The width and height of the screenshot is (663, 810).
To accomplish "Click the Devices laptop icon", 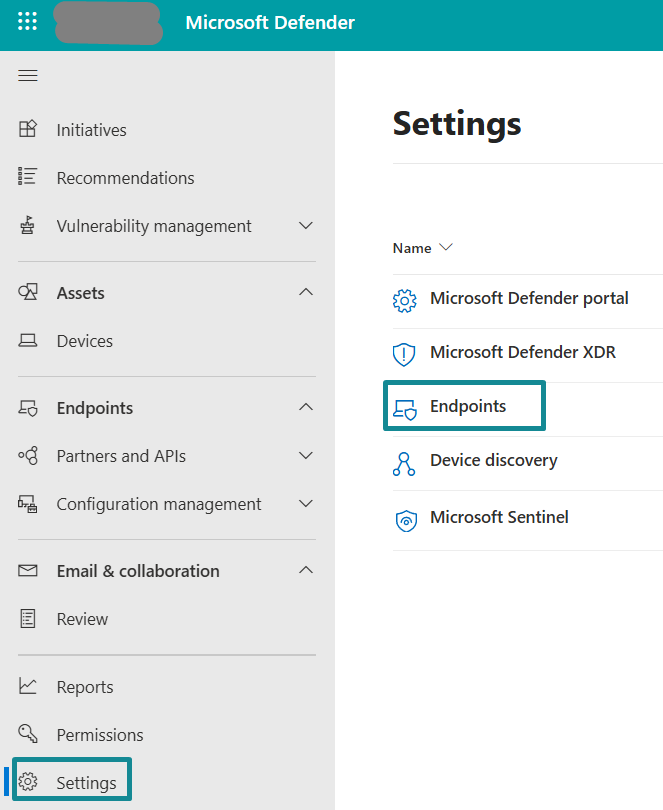I will [28, 341].
